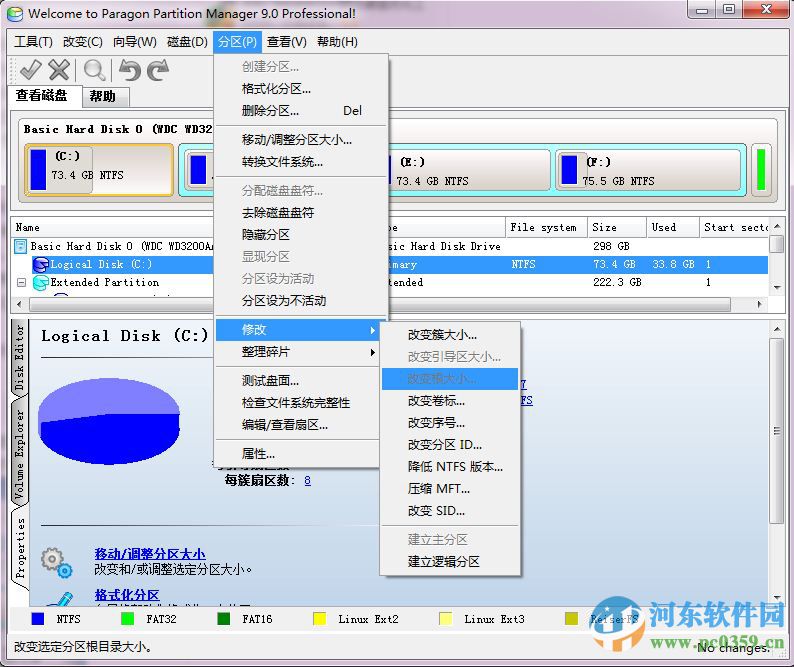This screenshot has width=794, height=667.
Task: Click the Redo arrow toolbar icon
Action: [x=157, y=70]
